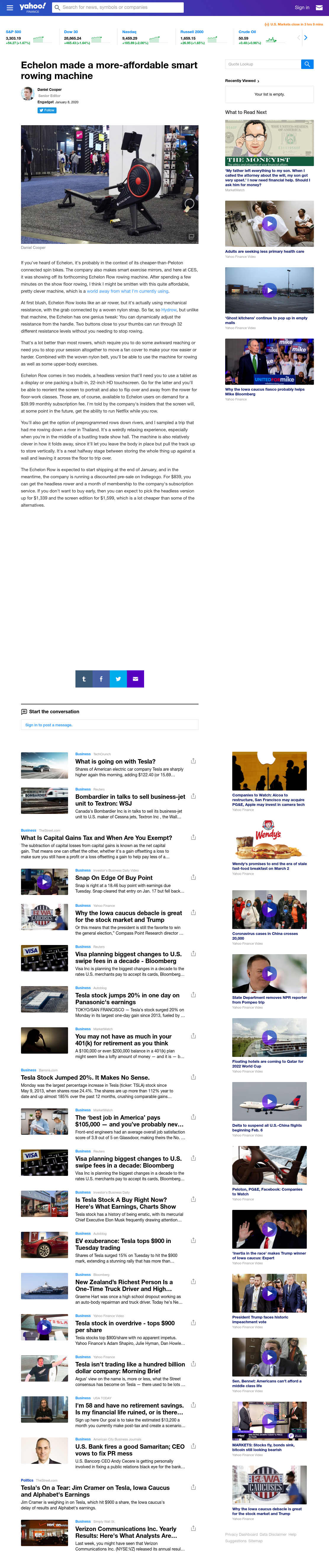Click the search box for news or symbols

[117, 7]
